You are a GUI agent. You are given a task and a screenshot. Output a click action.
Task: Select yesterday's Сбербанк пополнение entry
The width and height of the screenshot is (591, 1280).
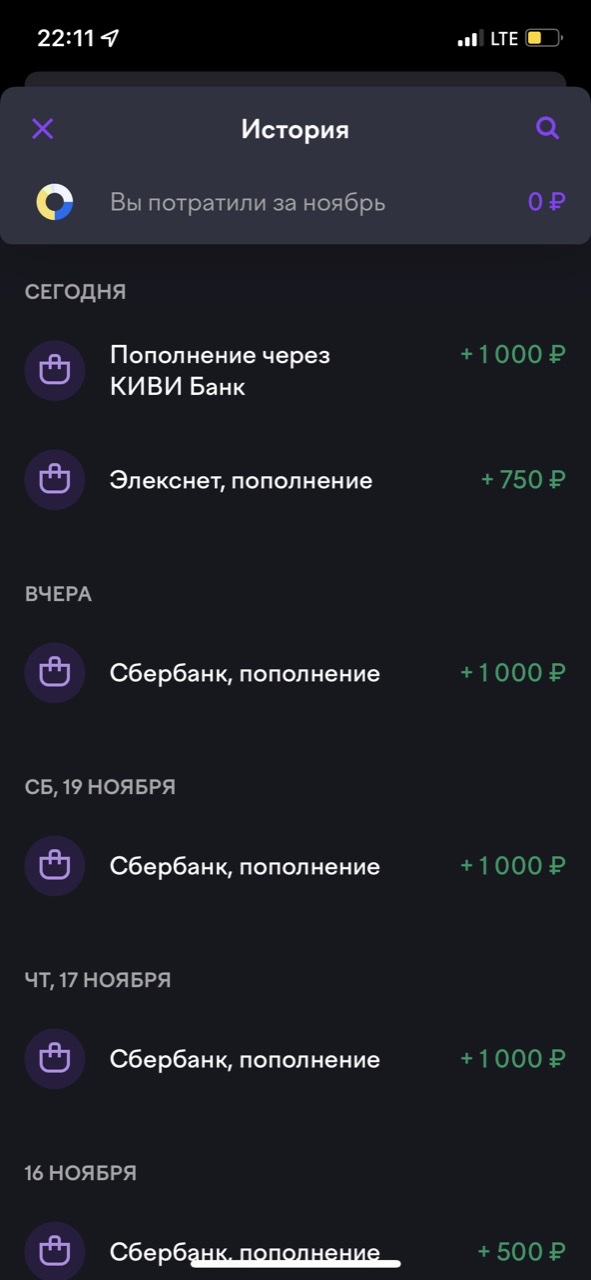tap(243, 672)
